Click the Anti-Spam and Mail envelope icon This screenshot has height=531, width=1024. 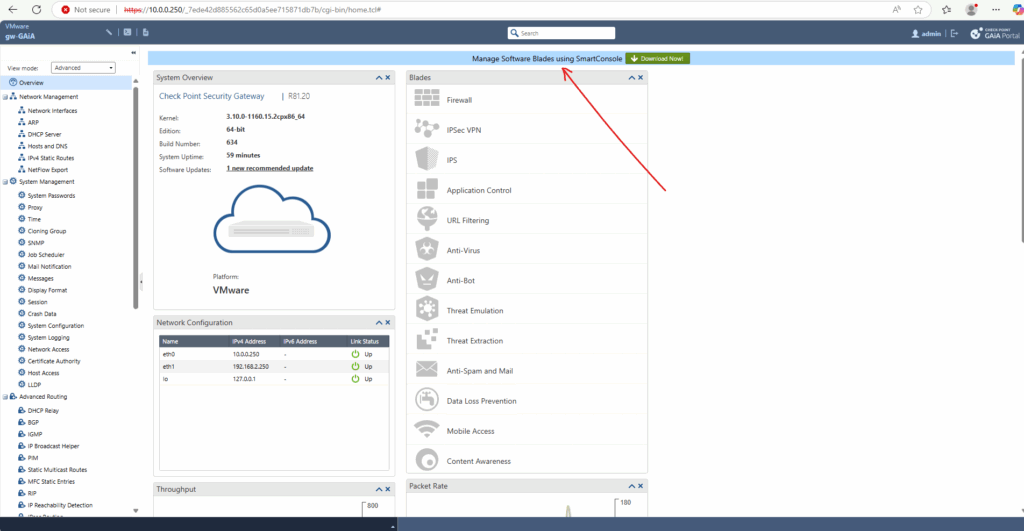[426, 370]
